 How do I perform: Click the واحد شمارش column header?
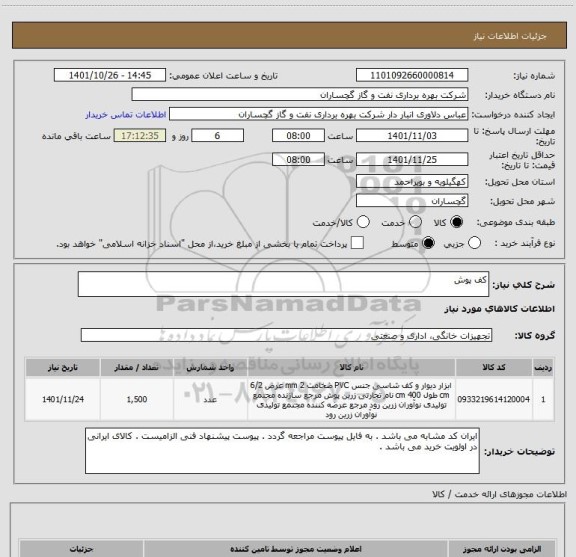pyautogui.click(x=210, y=367)
